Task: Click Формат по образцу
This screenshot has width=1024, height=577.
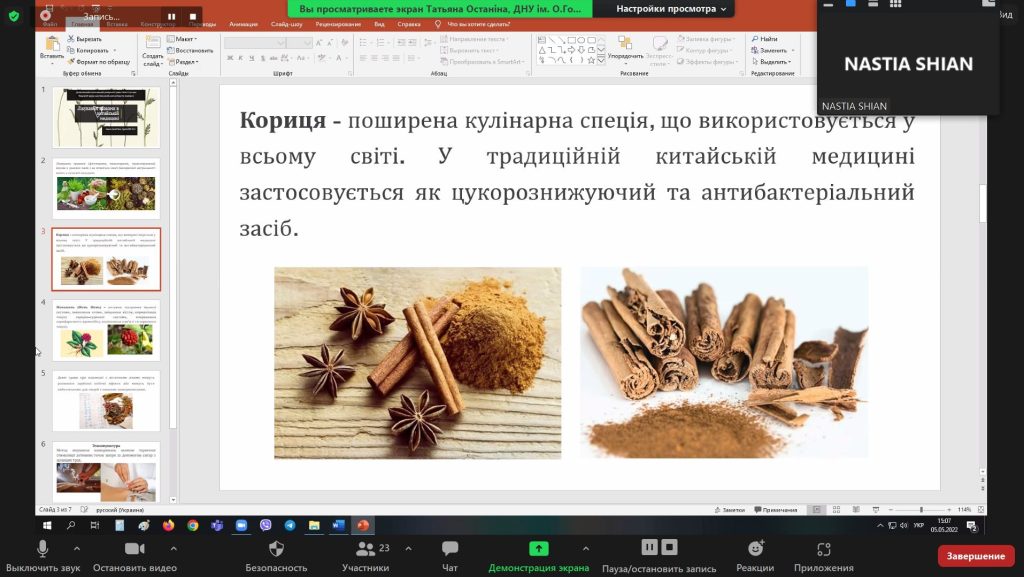Action: [99, 61]
